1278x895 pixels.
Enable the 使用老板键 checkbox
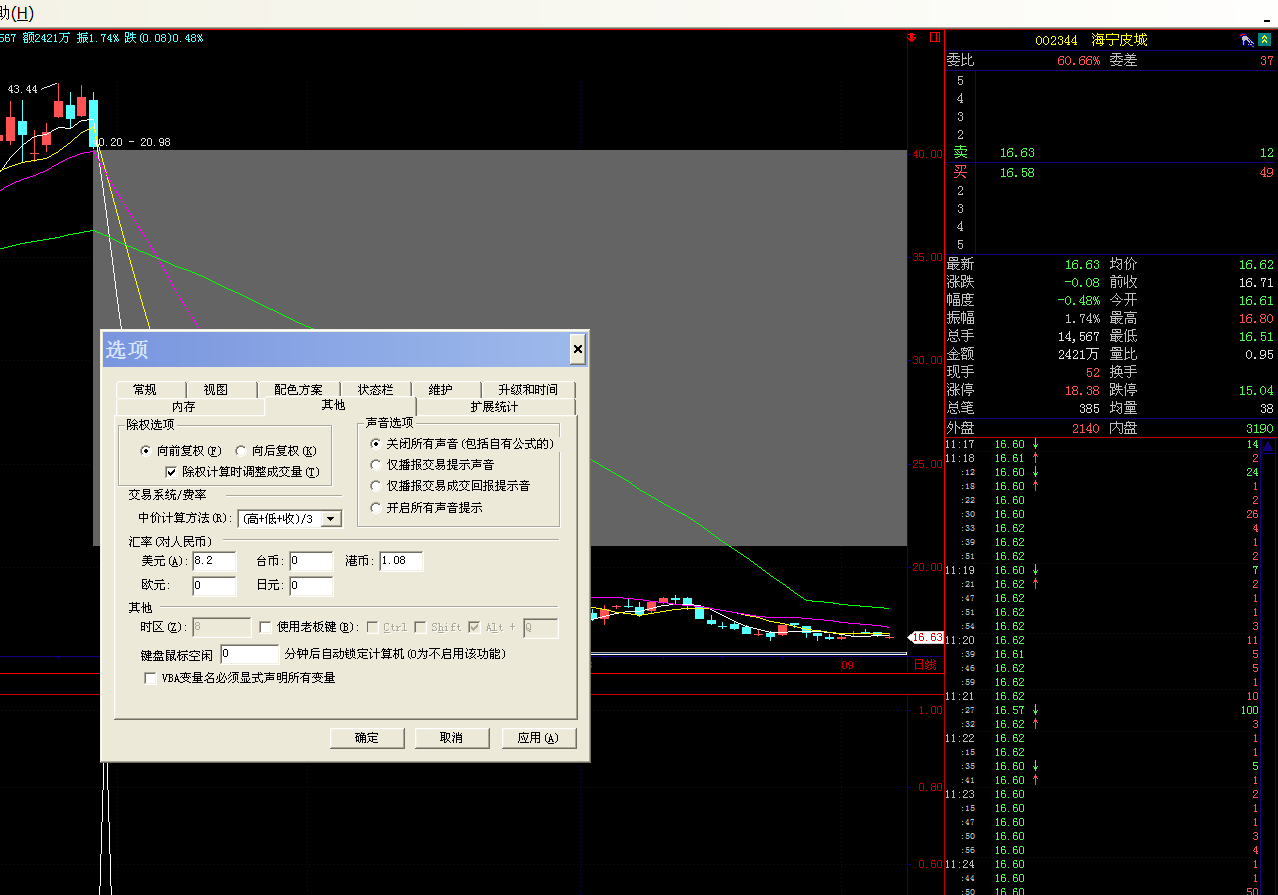(265, 627)
